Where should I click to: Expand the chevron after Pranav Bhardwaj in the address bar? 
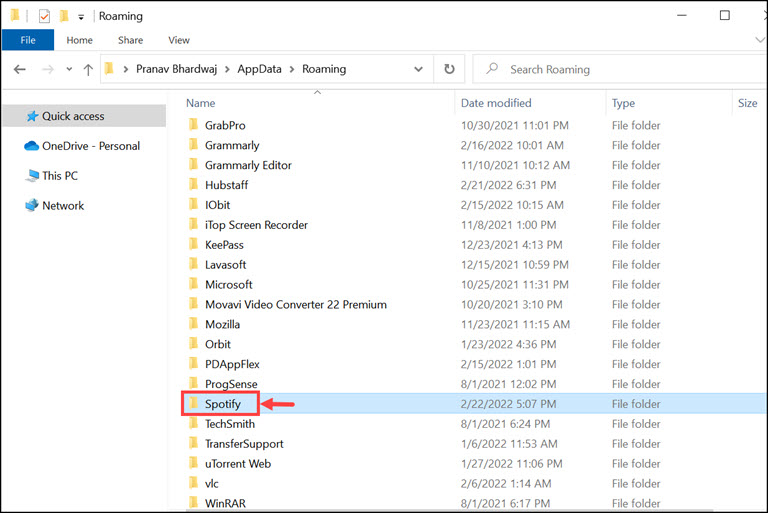(227, 70)
